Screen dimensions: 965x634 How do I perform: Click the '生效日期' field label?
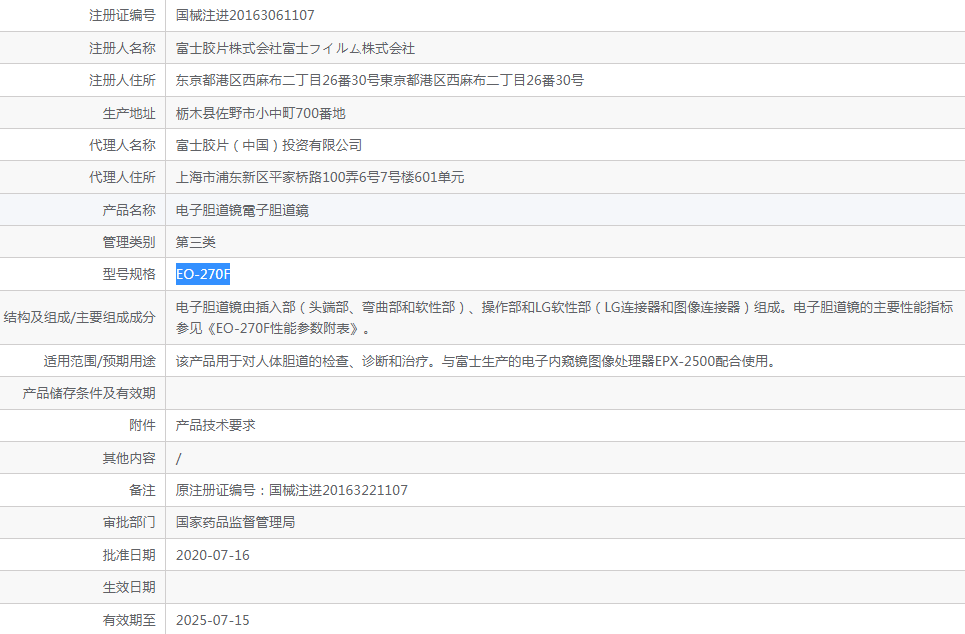[129, 588]
